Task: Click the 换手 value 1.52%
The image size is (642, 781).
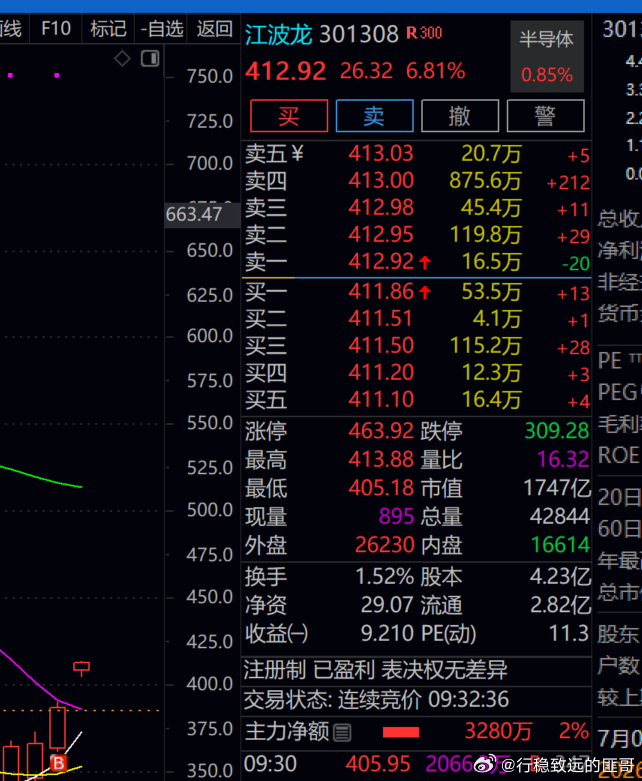Action: point(385,577)
